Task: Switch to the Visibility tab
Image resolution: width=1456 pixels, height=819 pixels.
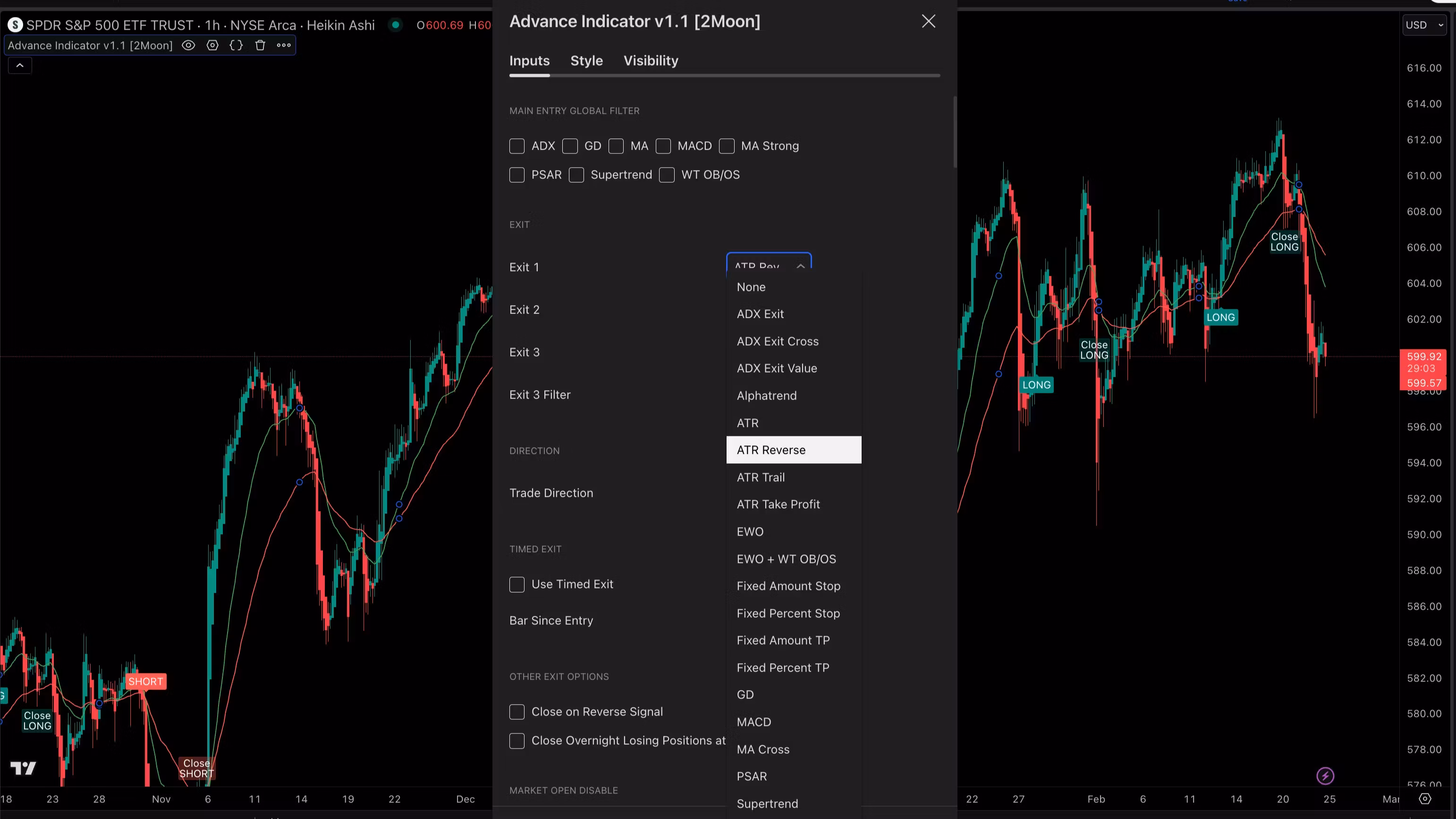Action: pyautogui.click(x=651, y=60)
